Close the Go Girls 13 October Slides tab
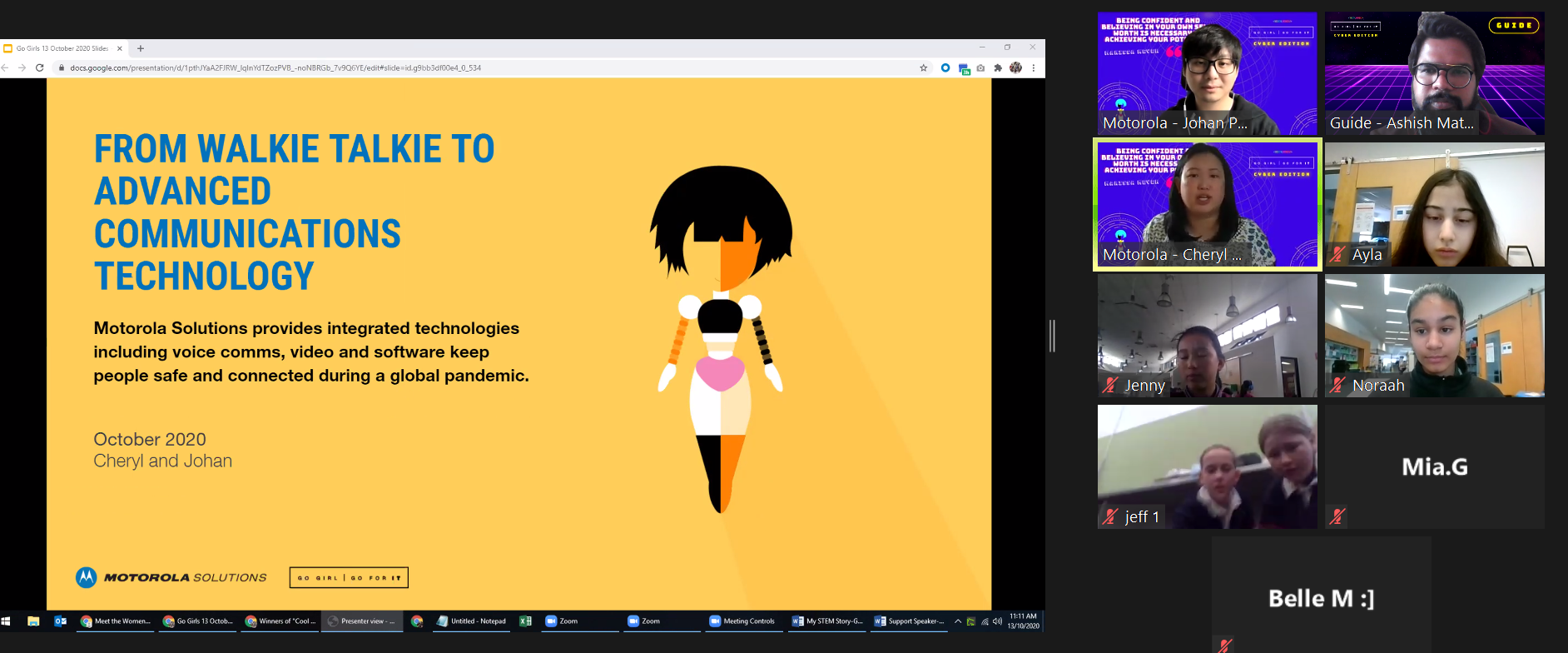 coord(120,48)
